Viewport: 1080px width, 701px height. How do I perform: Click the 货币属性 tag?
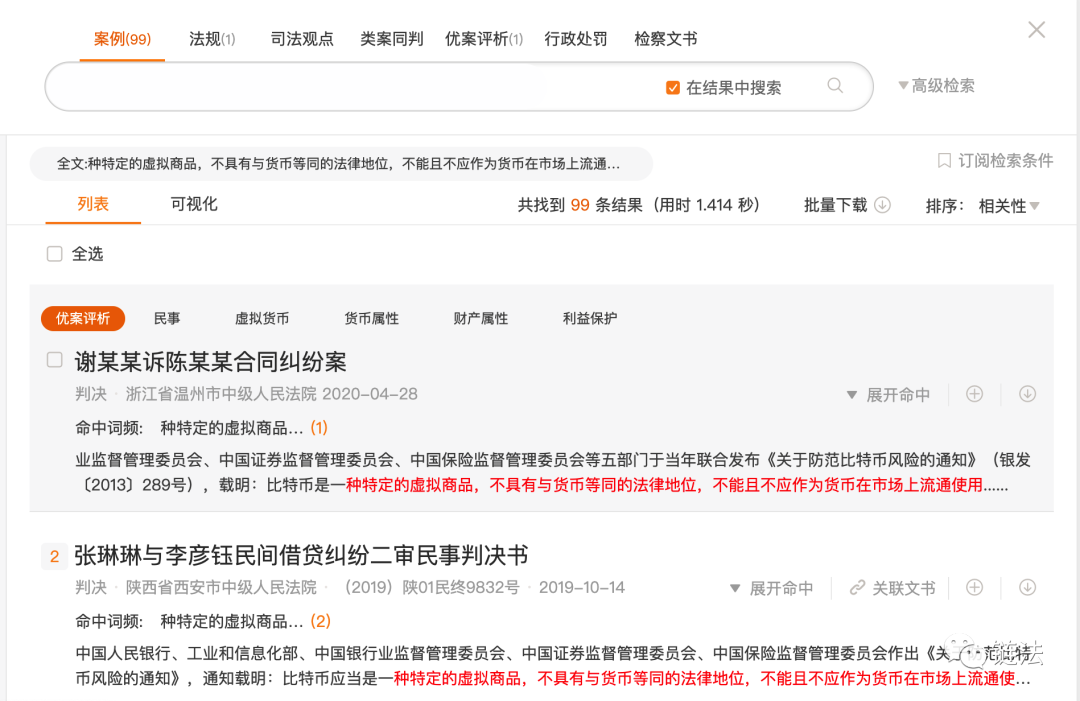[371, 318]
